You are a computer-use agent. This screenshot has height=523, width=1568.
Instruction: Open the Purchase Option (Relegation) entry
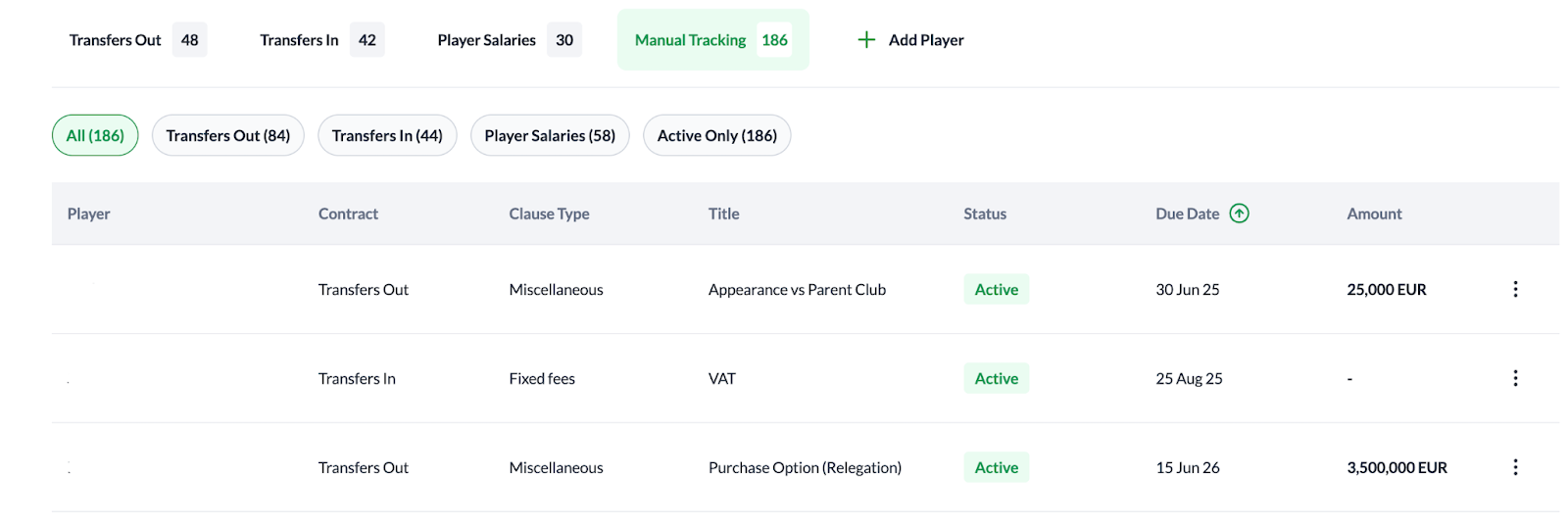(805, 468)
